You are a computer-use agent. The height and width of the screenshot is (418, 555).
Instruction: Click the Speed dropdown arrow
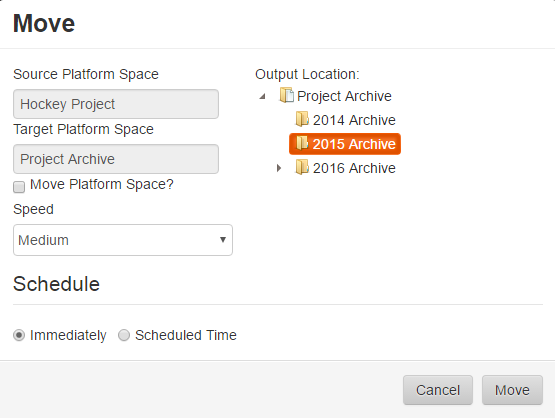223,240
